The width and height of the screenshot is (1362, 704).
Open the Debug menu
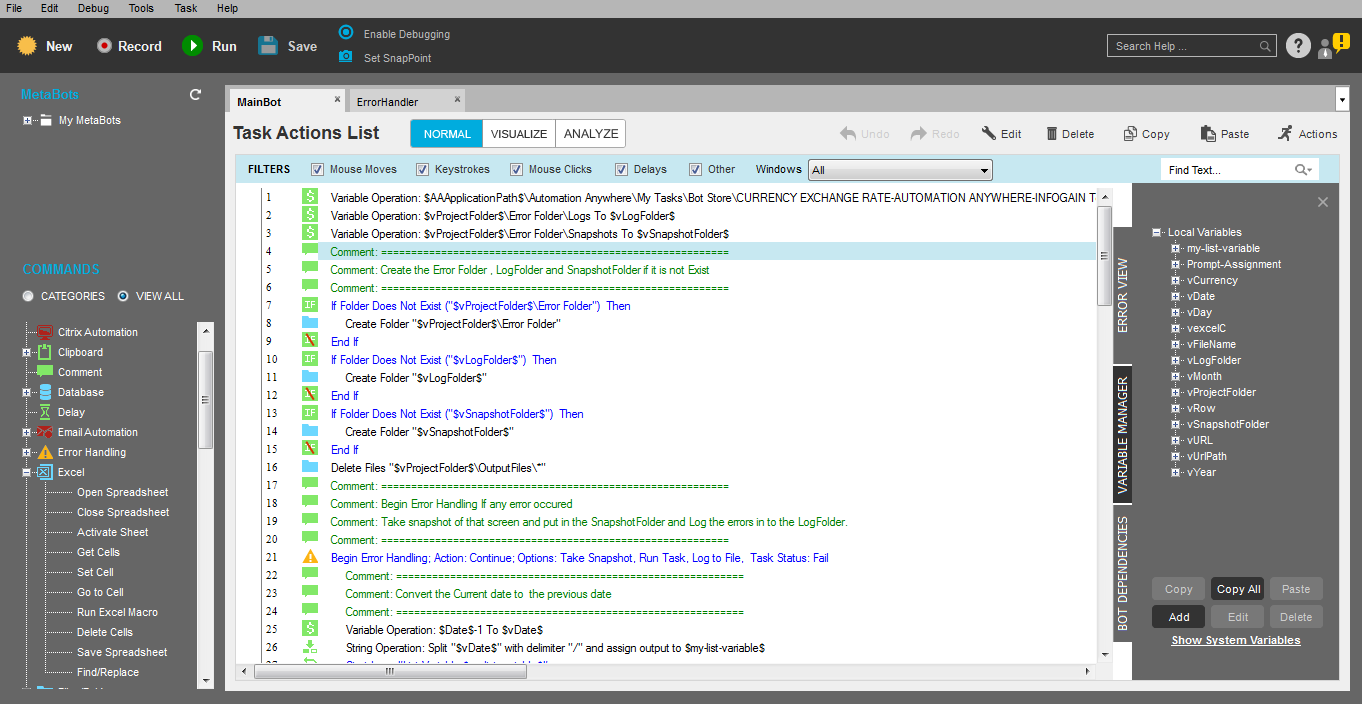point(93,8)
